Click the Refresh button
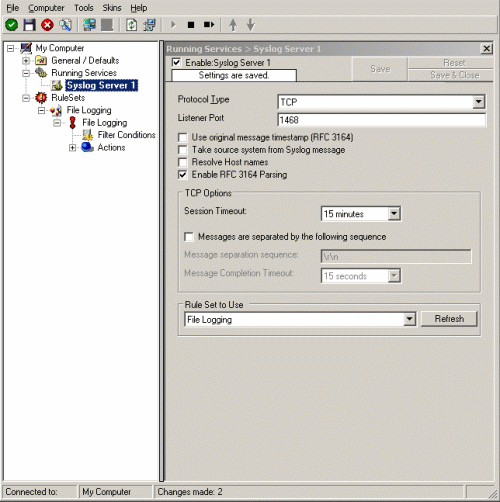 pos(449,319)
